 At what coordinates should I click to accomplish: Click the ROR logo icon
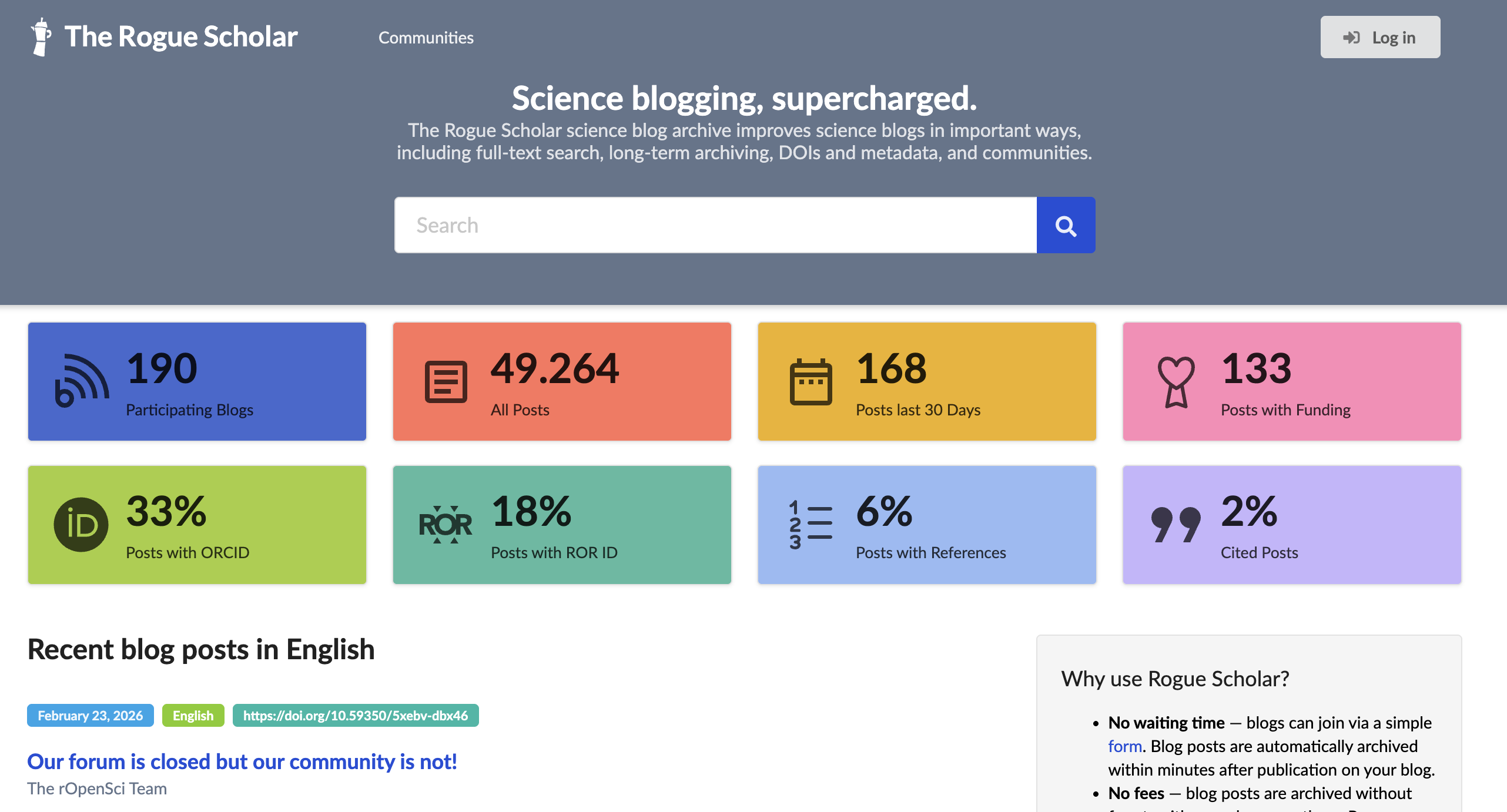click(446, 525)
